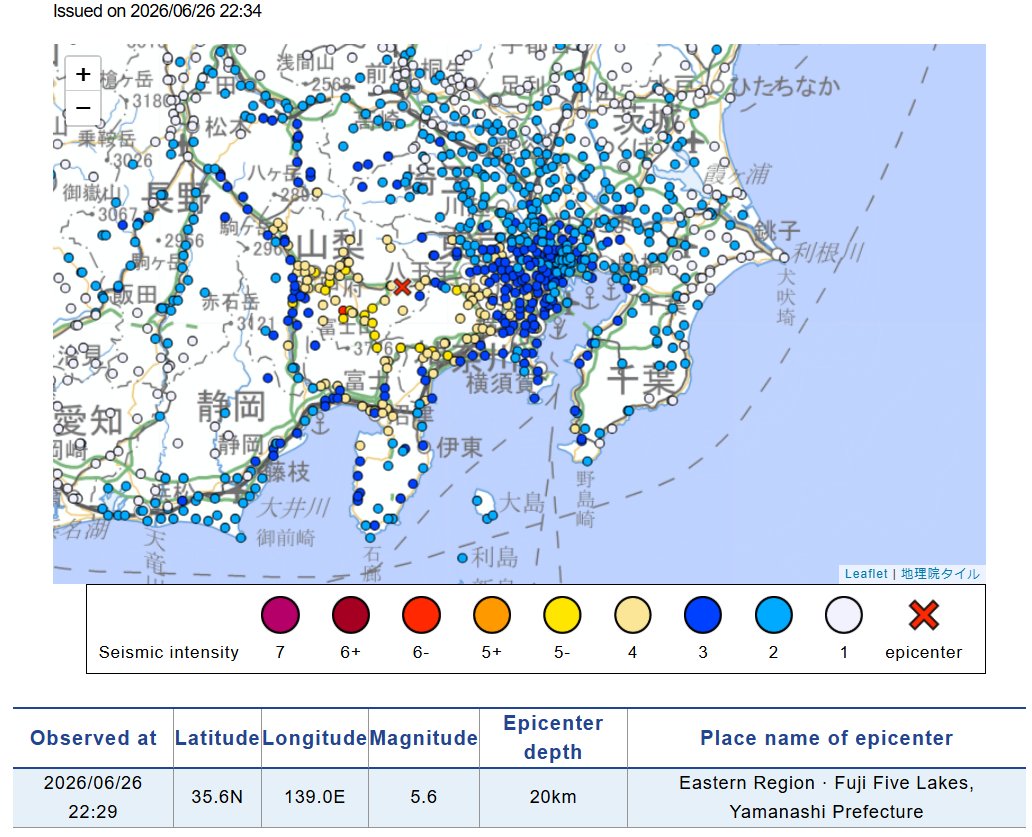Click the 八王子 label on the map
The image size is (1032, 837).
[420, 271]
